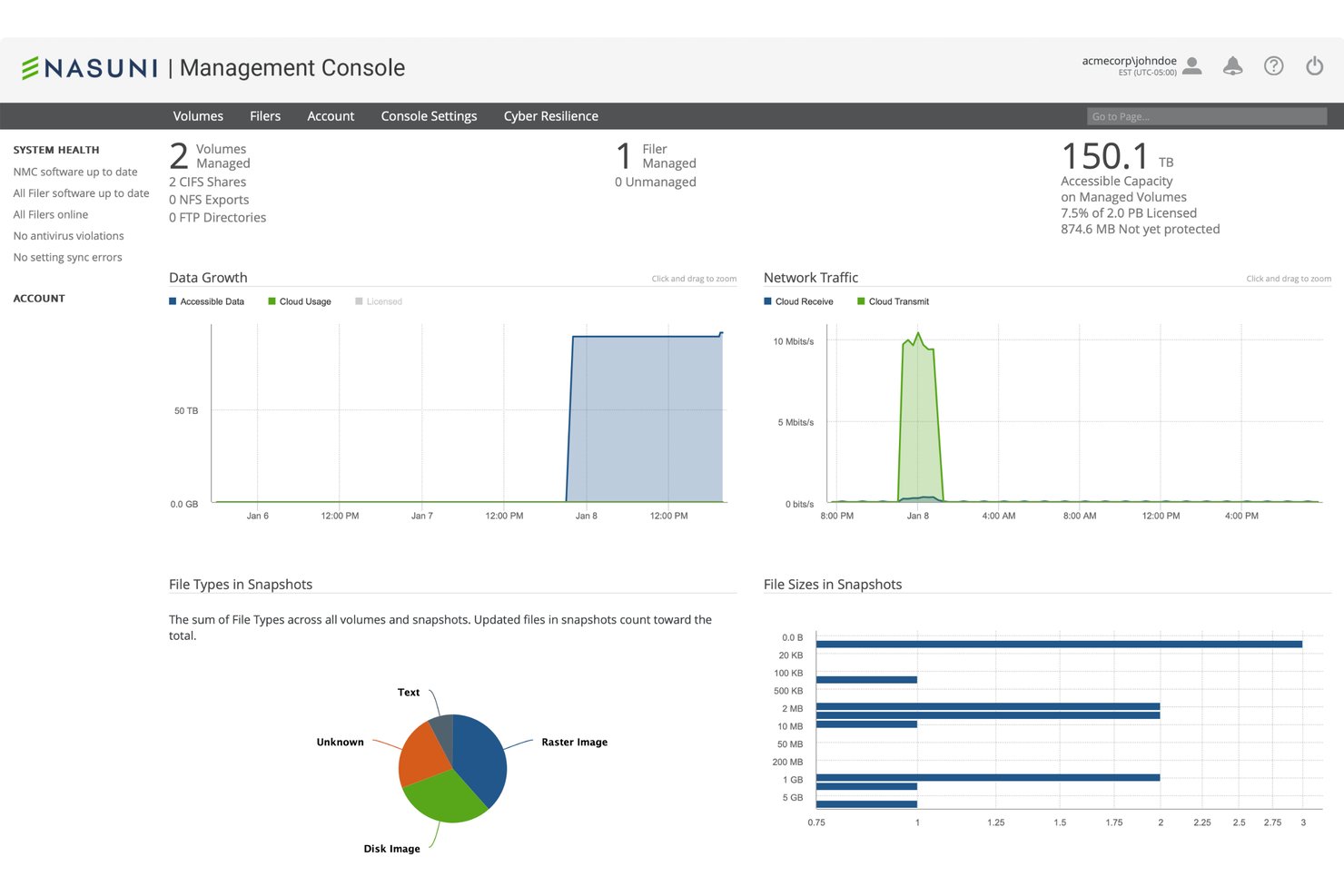
Task: Toggle the Cloud Transmit legend entry
Action: [x=894, y=301]
